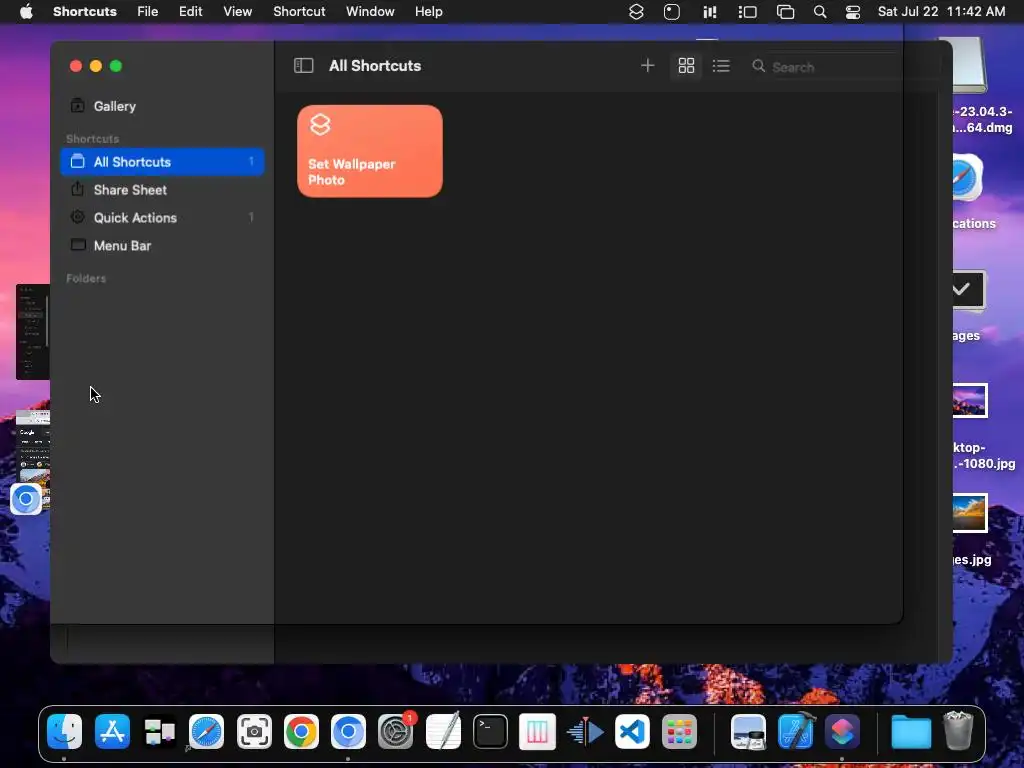Add a new shortcut with plus icon

pos(647,65)
